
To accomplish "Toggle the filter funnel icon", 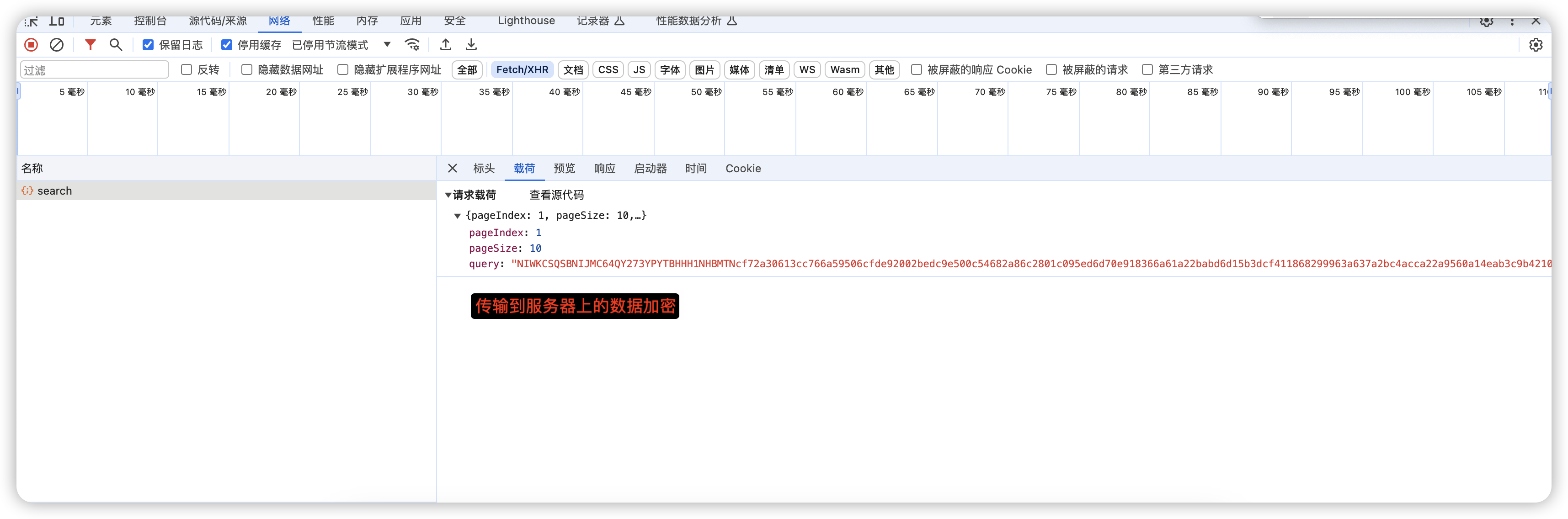I will click(90, 45).
